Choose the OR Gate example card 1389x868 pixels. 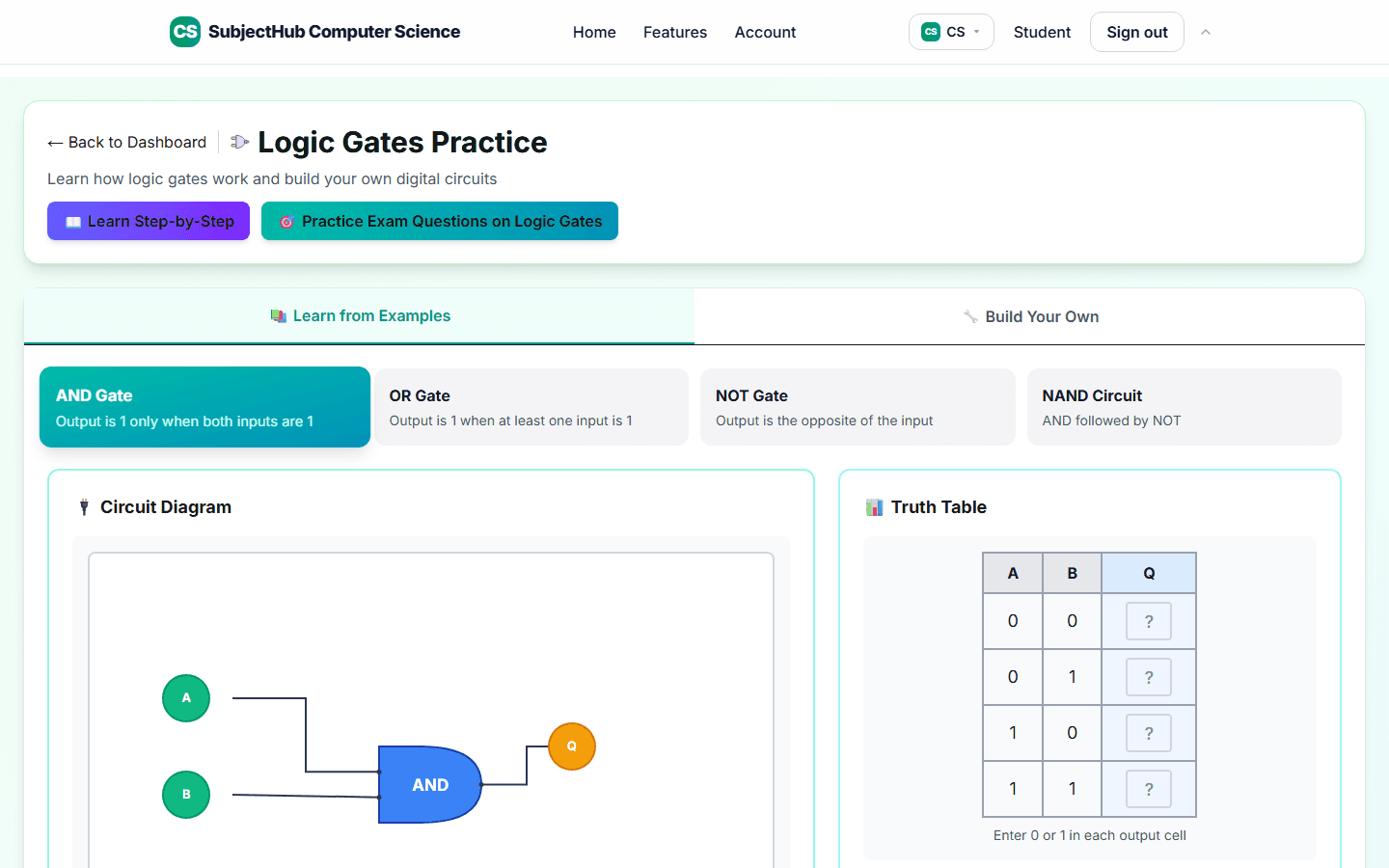click(531, 407)
